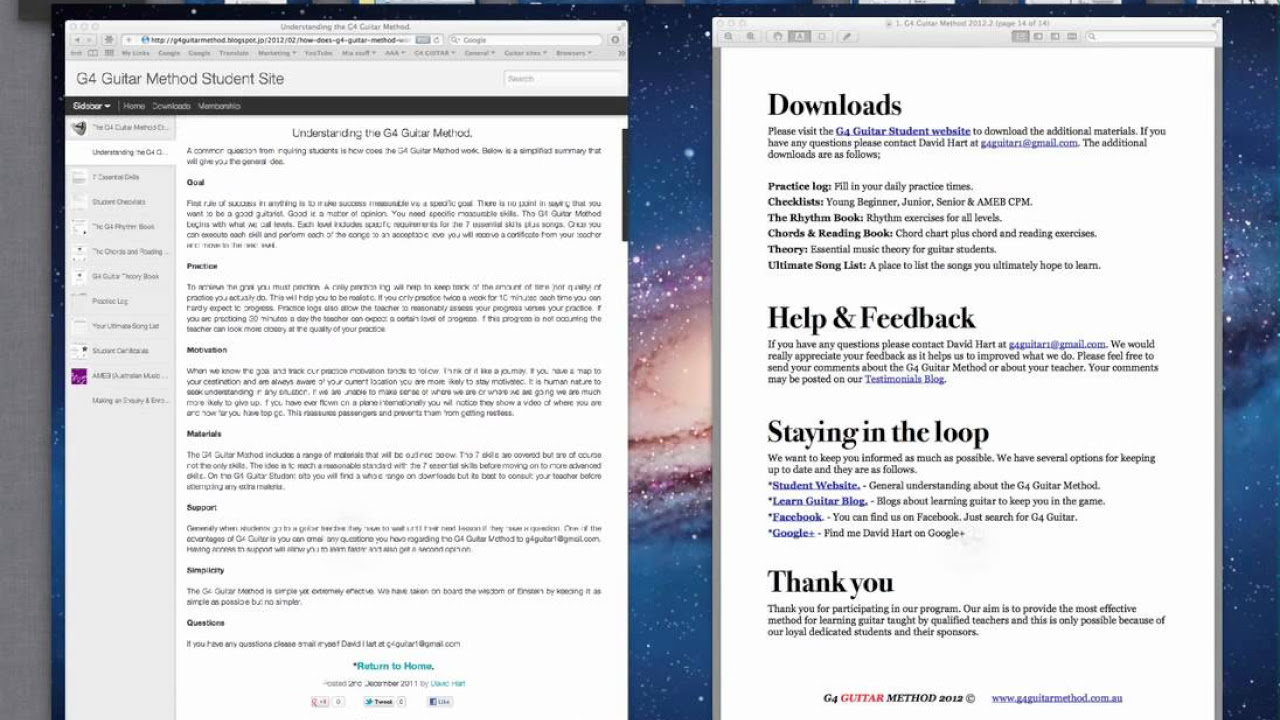Open the Memberships page in site navigation
The height and width of the screenshot is (720, 1280).
[219, 106]
